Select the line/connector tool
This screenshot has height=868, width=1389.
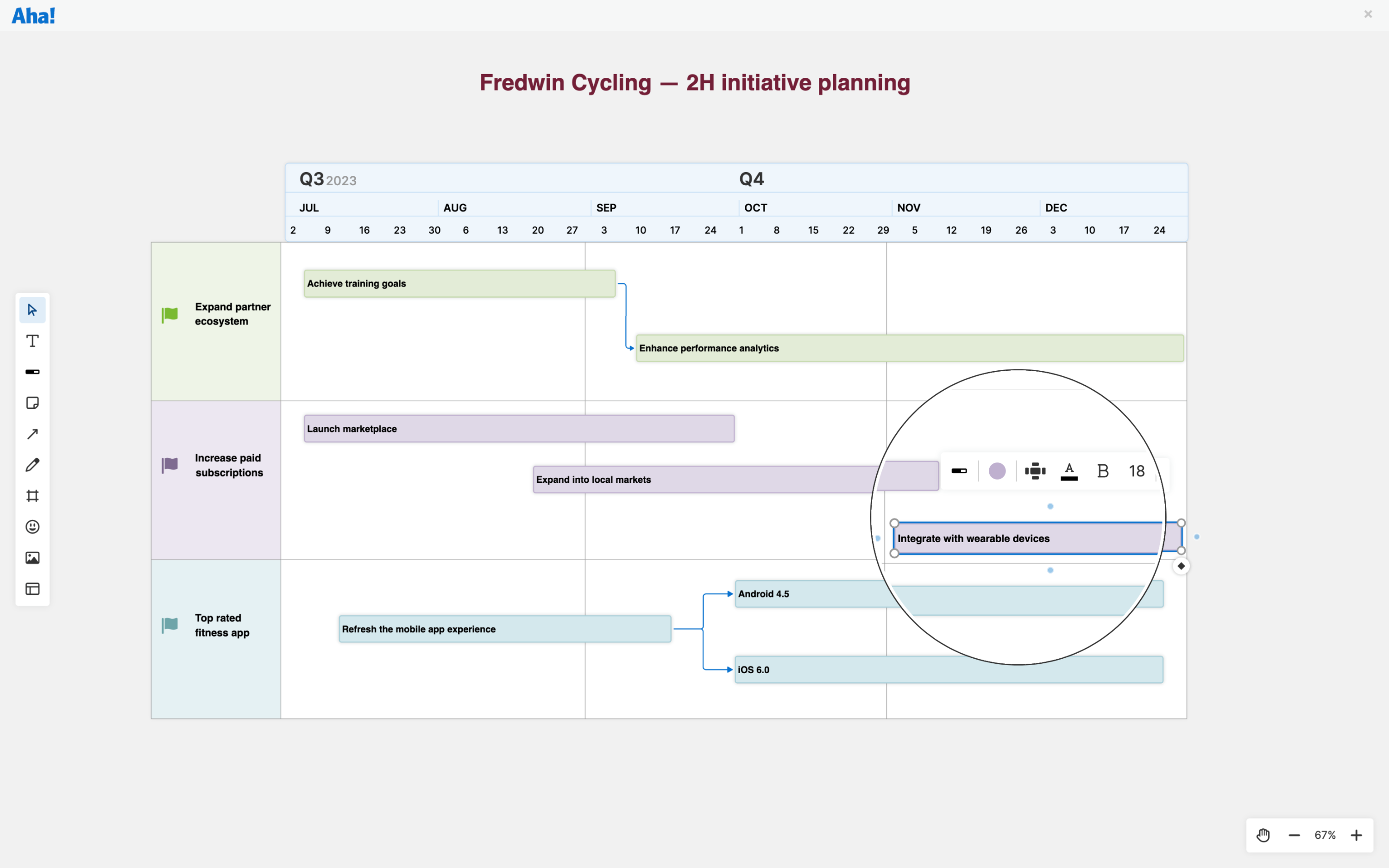[x=32, y=434]
